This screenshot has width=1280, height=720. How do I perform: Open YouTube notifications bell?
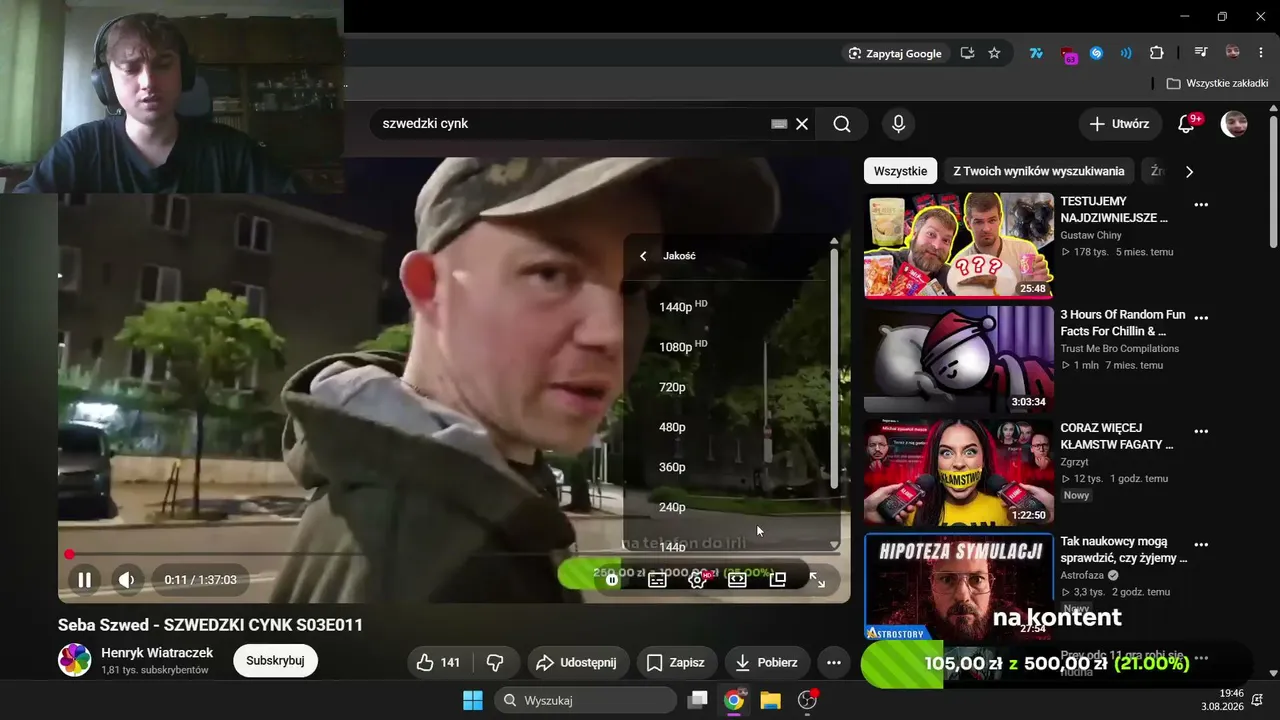point(1187,124)
